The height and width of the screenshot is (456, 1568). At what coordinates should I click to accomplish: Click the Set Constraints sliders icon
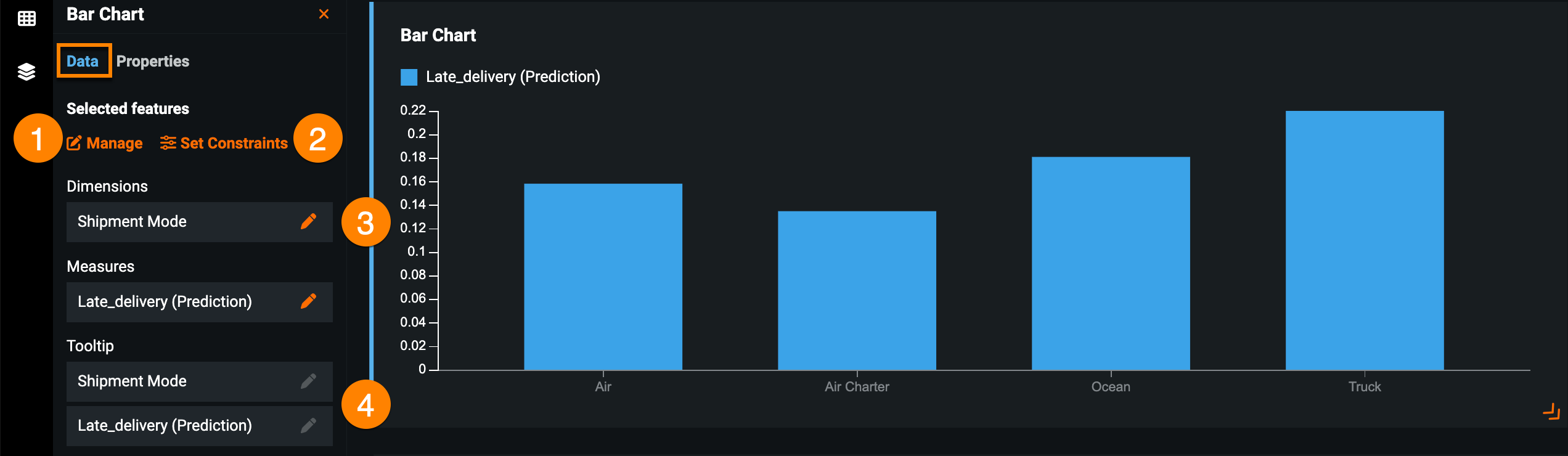(168, 143)
